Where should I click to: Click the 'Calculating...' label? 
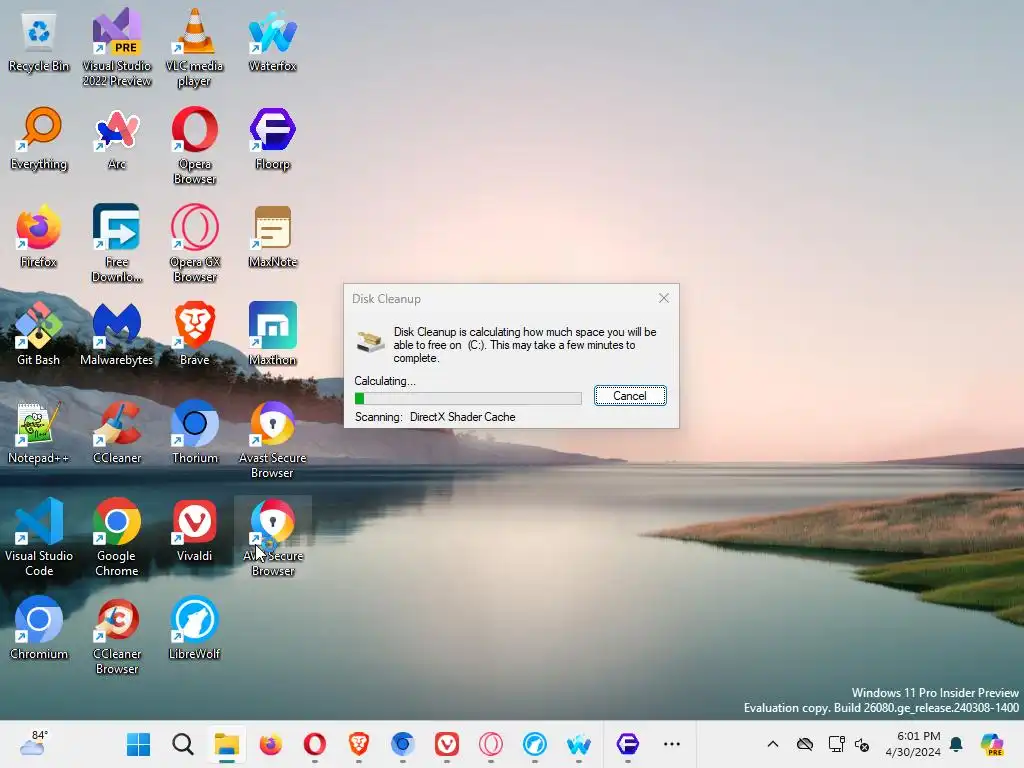(x=385, y=381)
